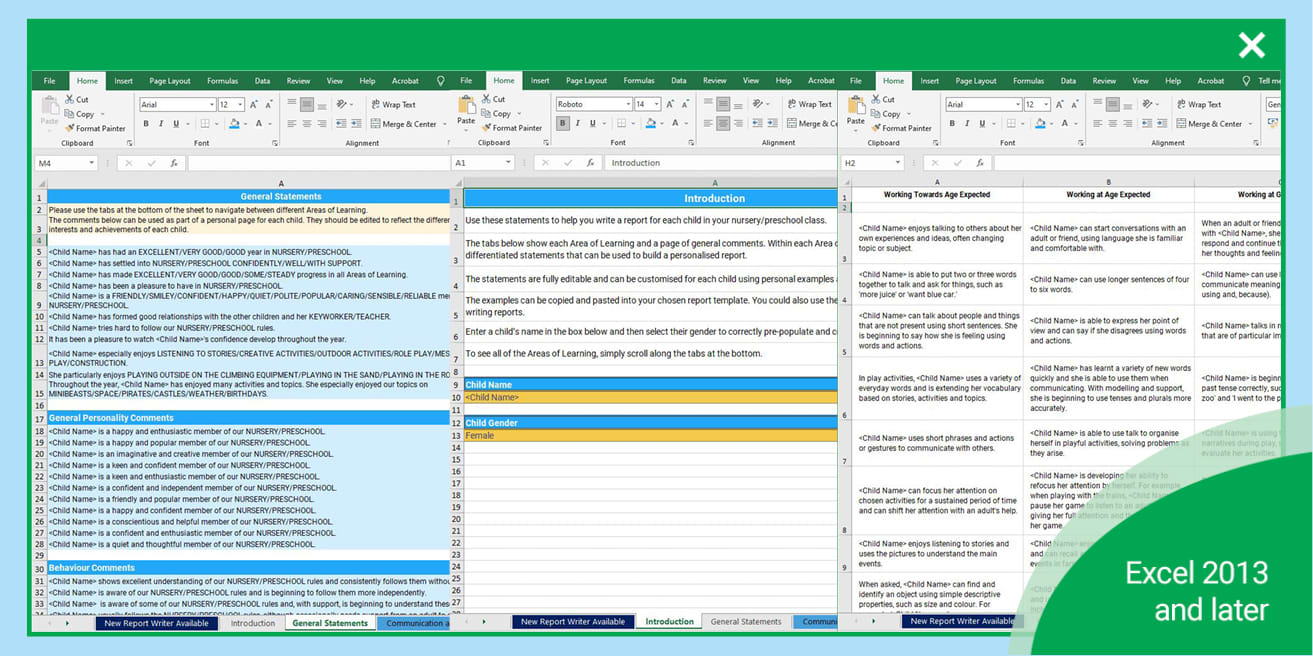
Task: Change the Font Color using its swatch
Action: 259,124
